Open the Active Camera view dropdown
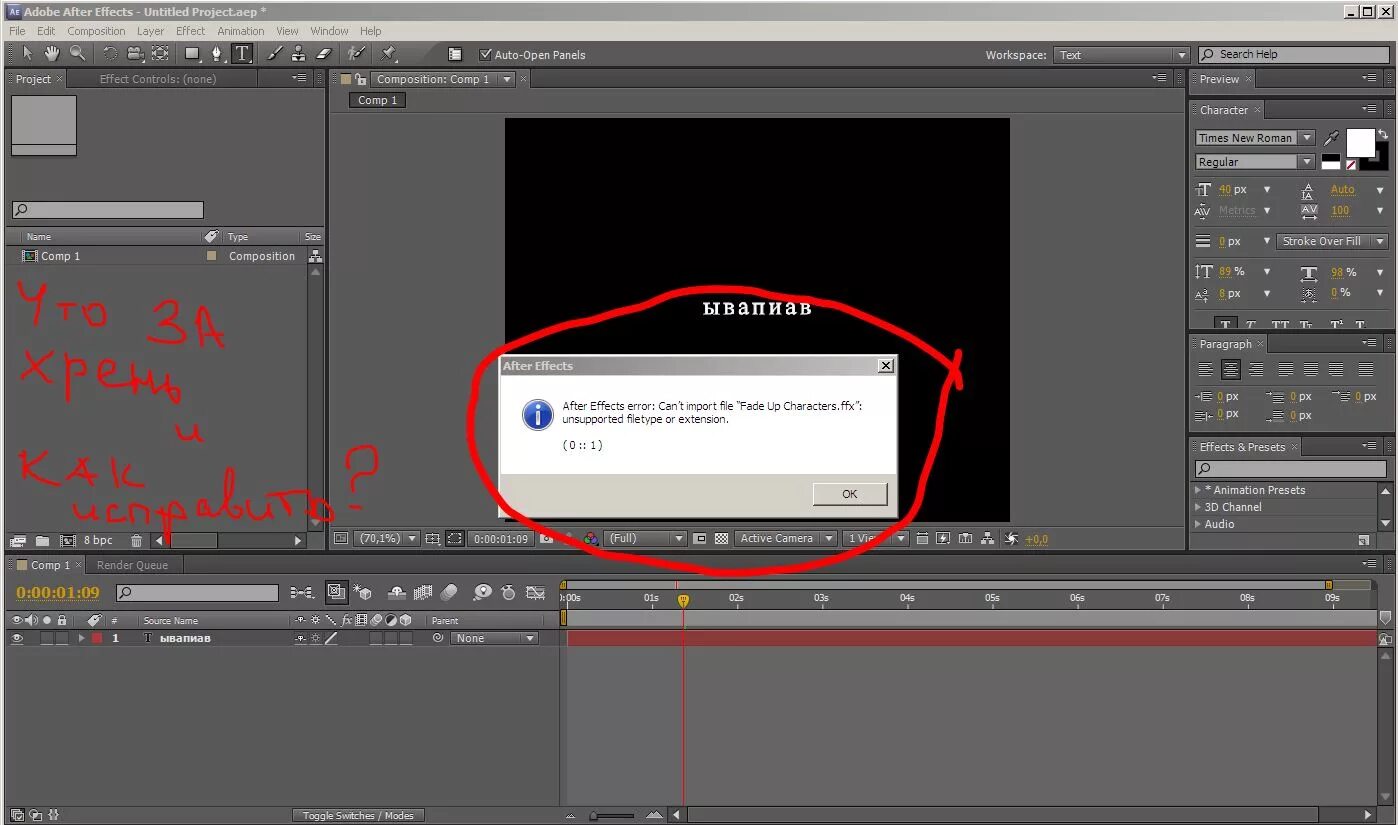The image size is (1398, 825). (785, 538)
